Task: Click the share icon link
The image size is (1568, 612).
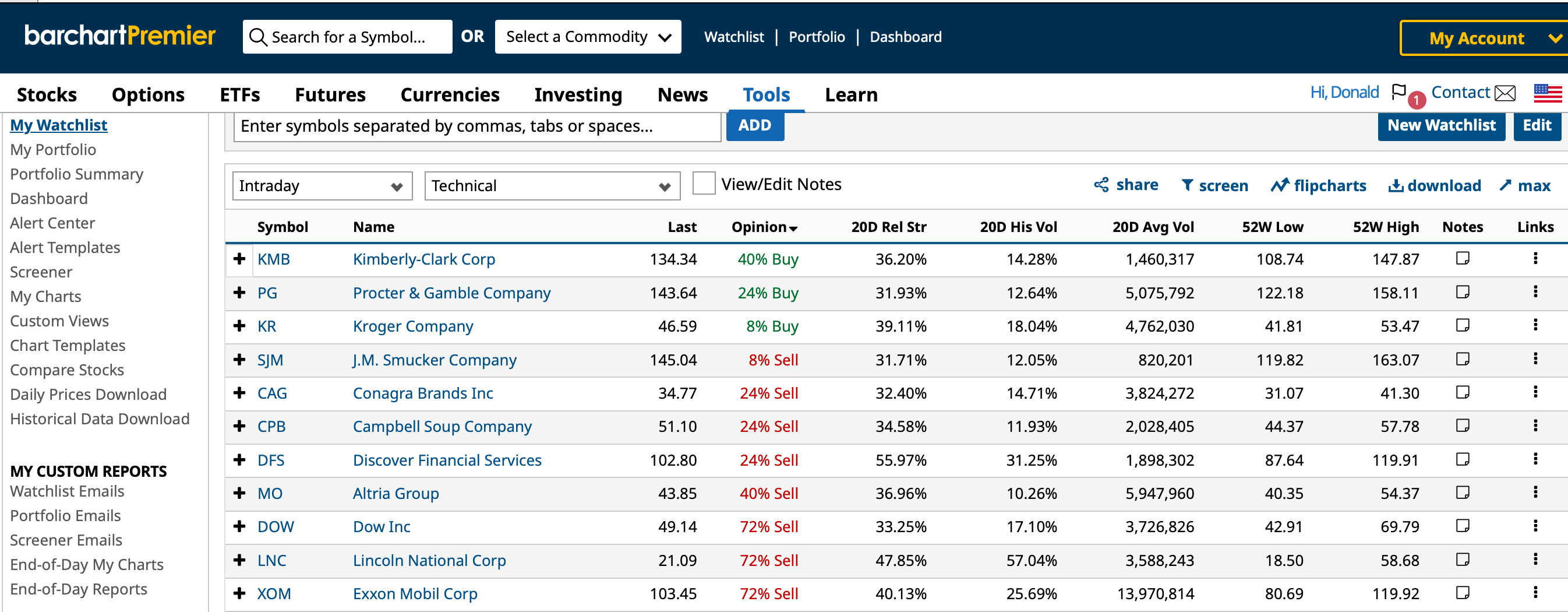Action: point(1125,185)
